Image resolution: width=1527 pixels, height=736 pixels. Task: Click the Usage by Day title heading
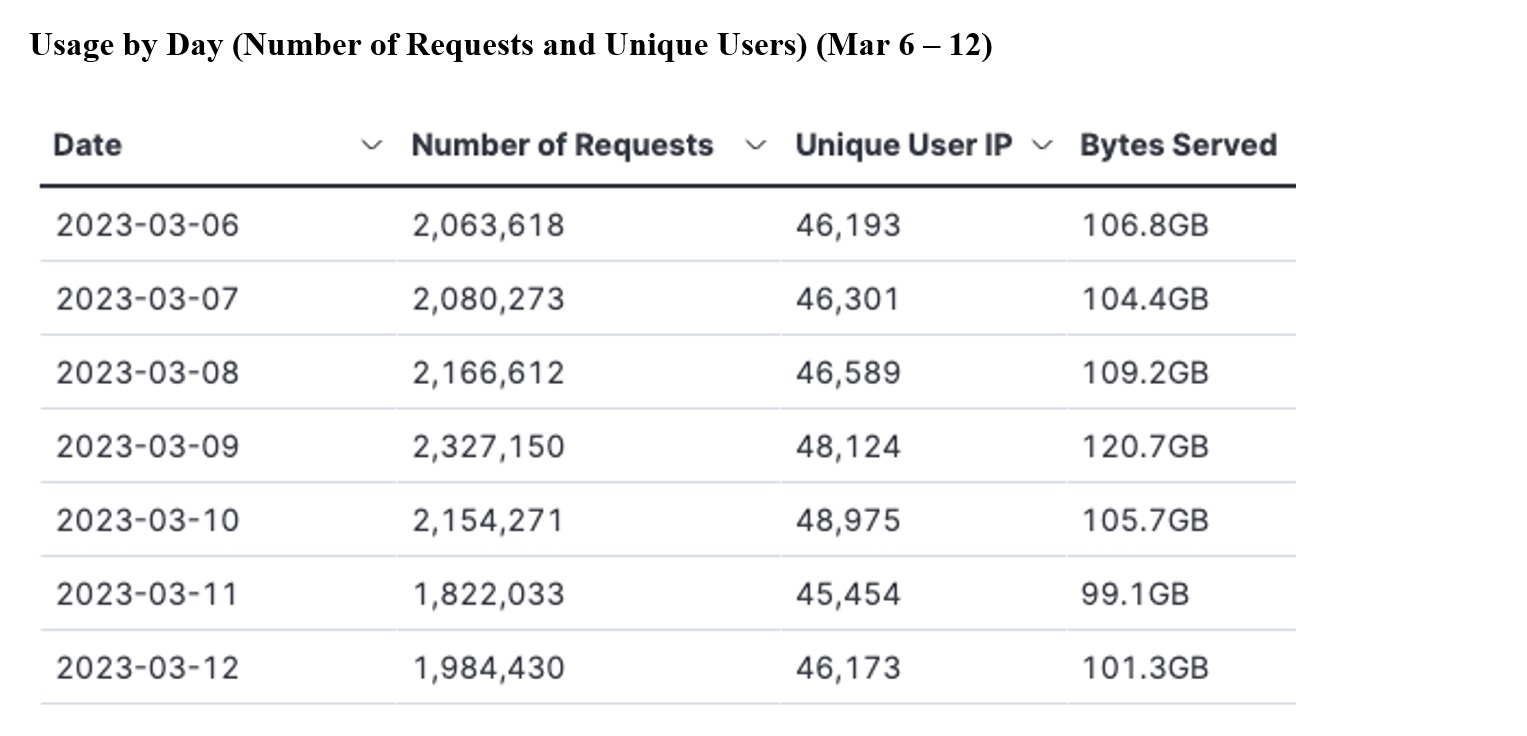[511, 46]
